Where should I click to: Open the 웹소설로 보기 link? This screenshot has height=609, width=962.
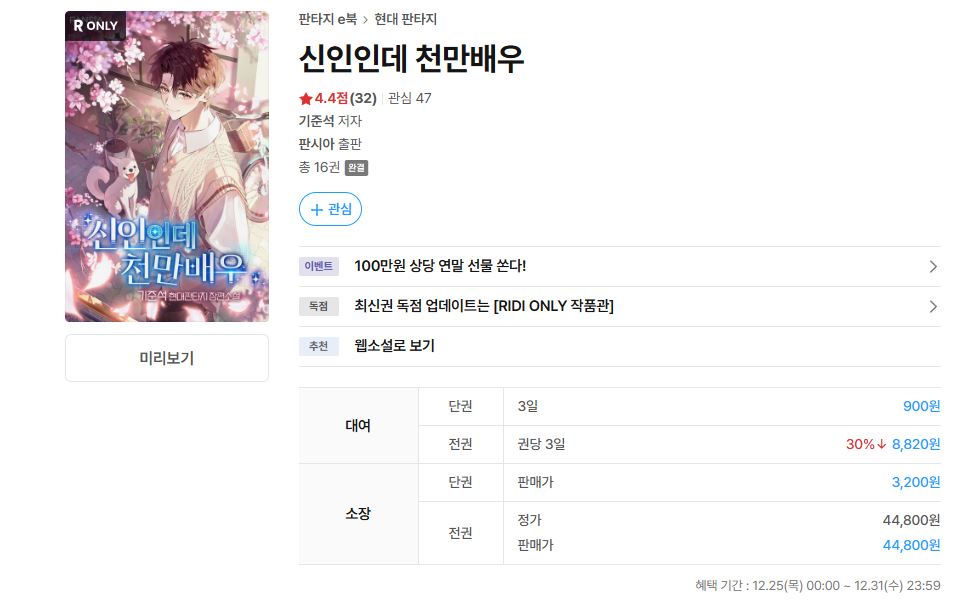point(394,345)
